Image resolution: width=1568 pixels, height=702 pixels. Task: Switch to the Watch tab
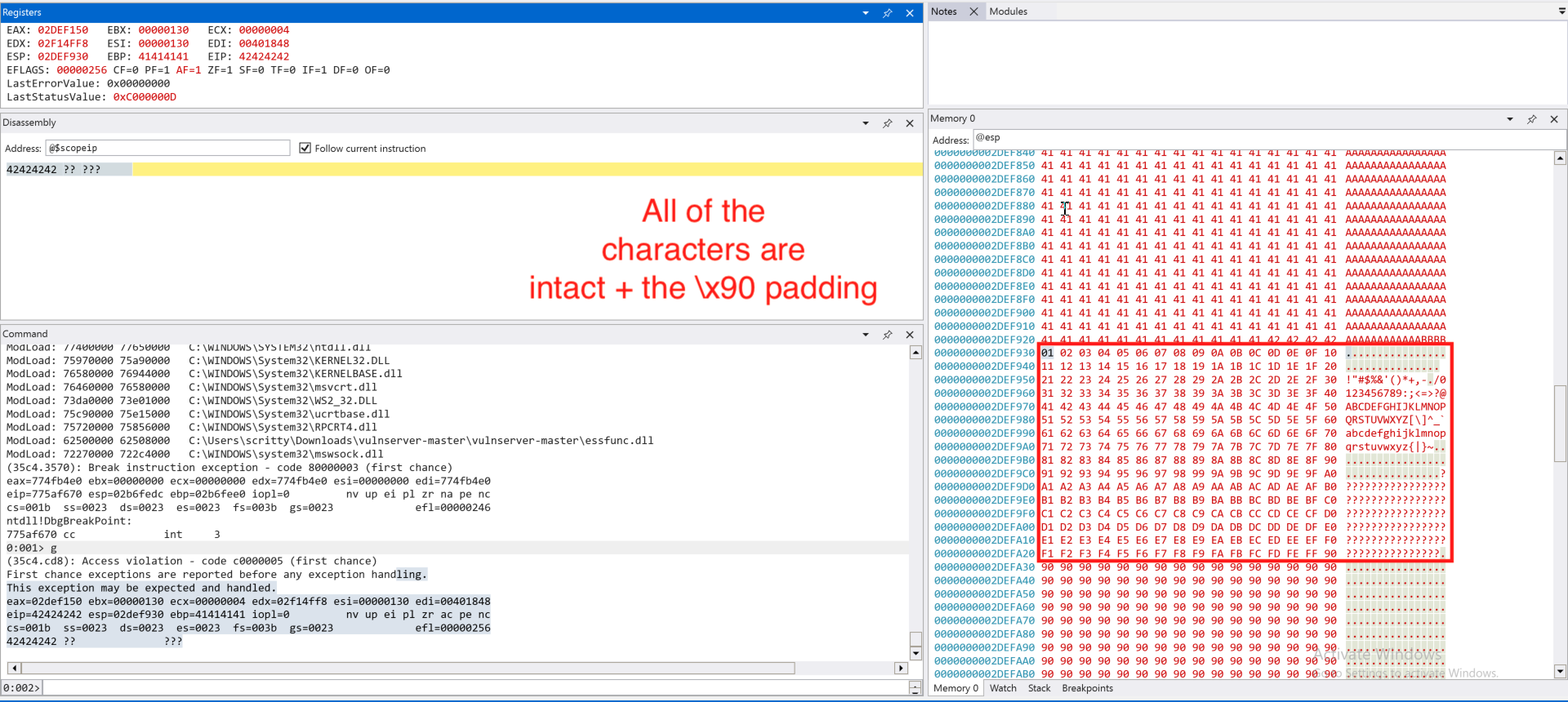click(1003, 688)
